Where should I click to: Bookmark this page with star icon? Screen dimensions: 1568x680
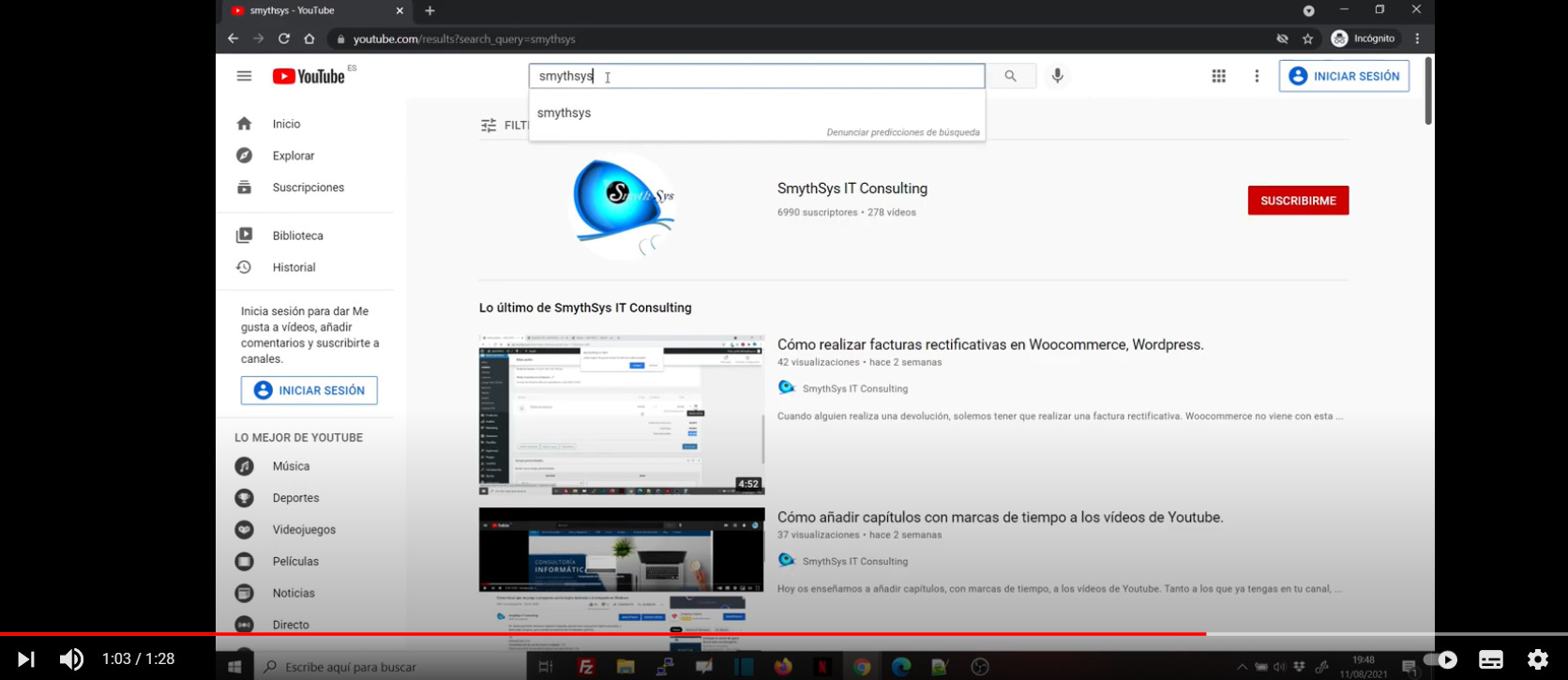click(1307, 38)
